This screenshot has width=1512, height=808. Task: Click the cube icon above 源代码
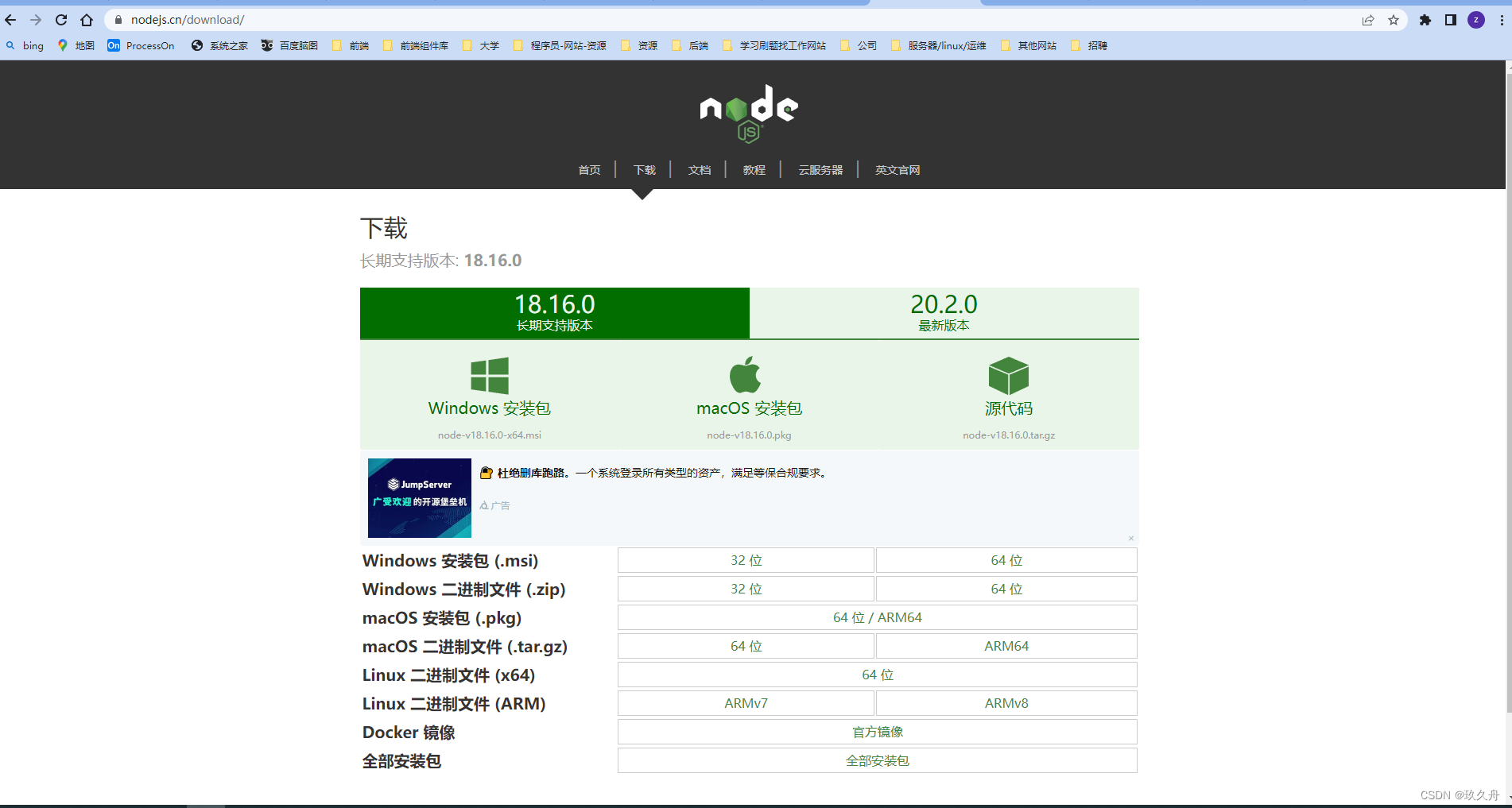(1008, 375)
